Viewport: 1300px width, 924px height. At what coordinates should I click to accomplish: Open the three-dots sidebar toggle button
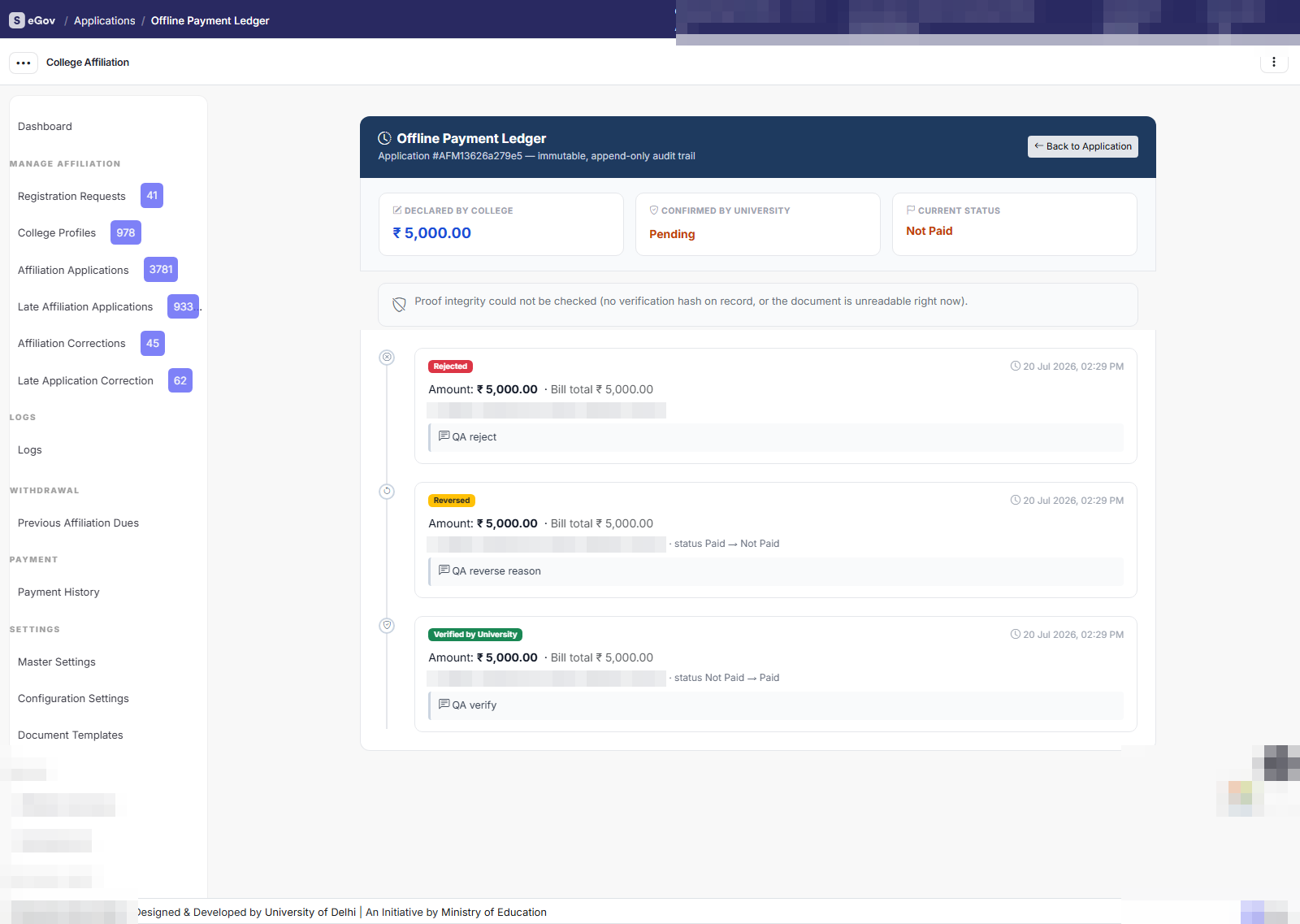click(24, 63)
